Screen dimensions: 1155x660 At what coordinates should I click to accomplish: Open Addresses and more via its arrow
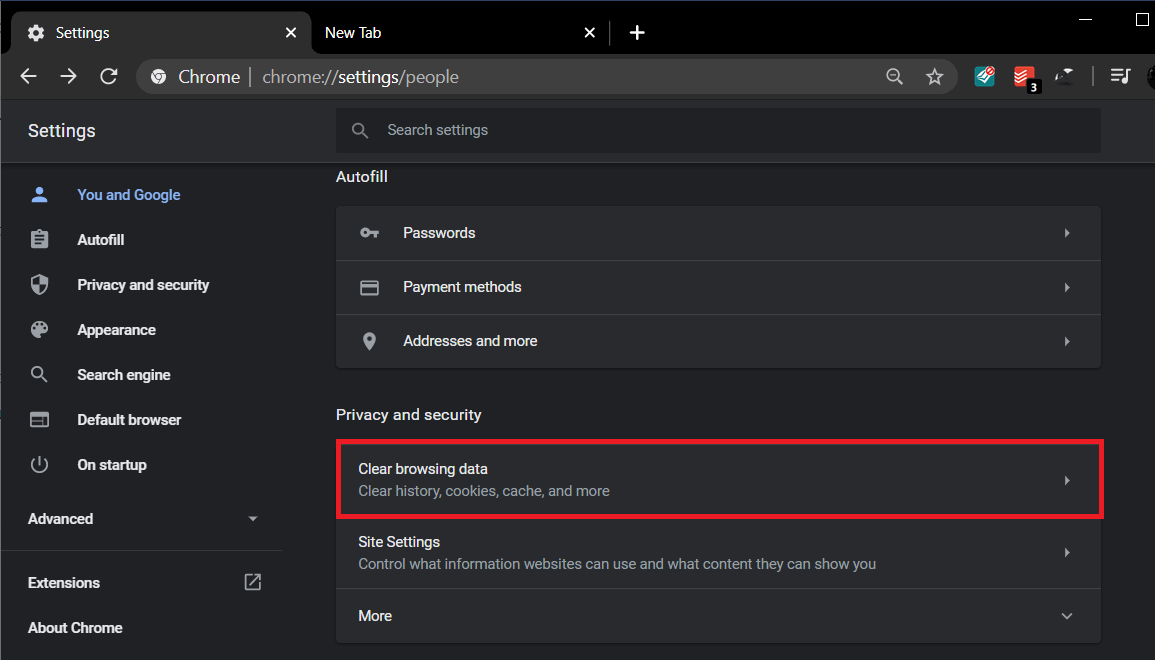coord(1067,341)
